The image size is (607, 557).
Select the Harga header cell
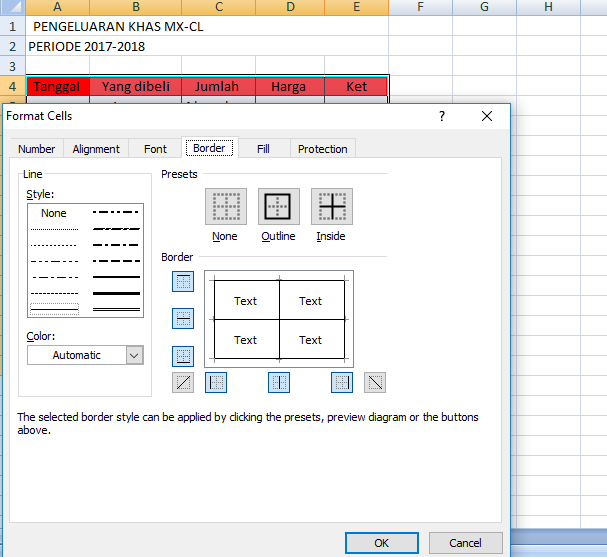290,86
